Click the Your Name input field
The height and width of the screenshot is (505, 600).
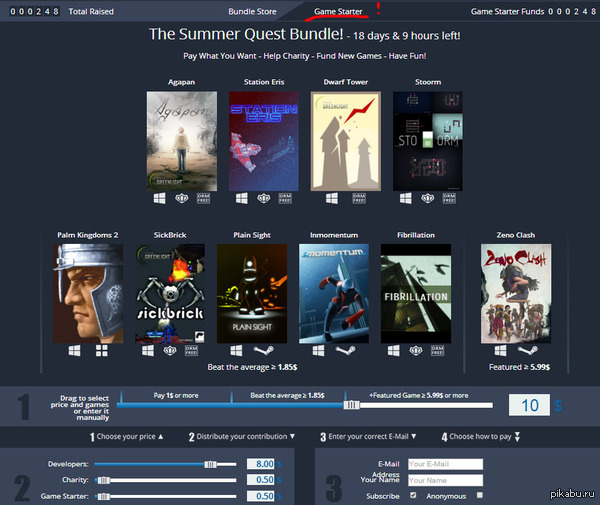coord(445,481)
